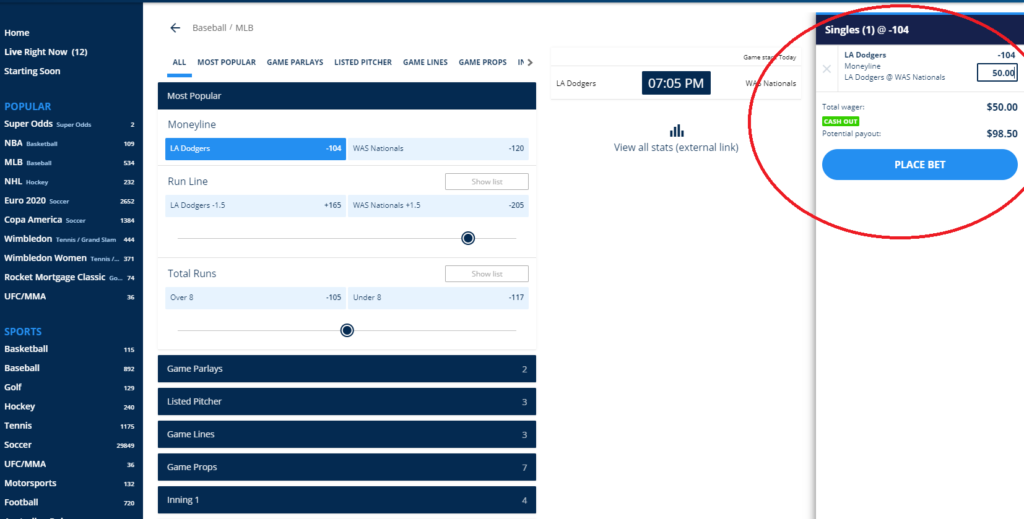Image resolution: width=1024 pixels, height=519 pixels.
Task: Open UFC/MMA under Popular
Action: [x=69, y=296]
